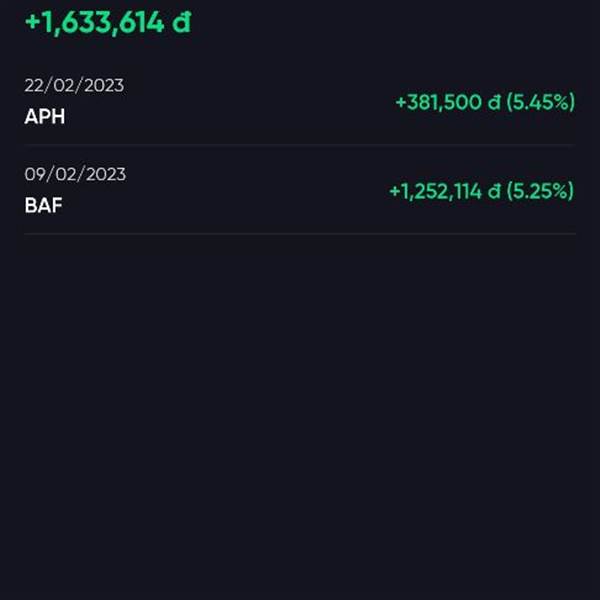Click the empty area below the list
Viewport: 600px width, 600px height.
[300, 417]
